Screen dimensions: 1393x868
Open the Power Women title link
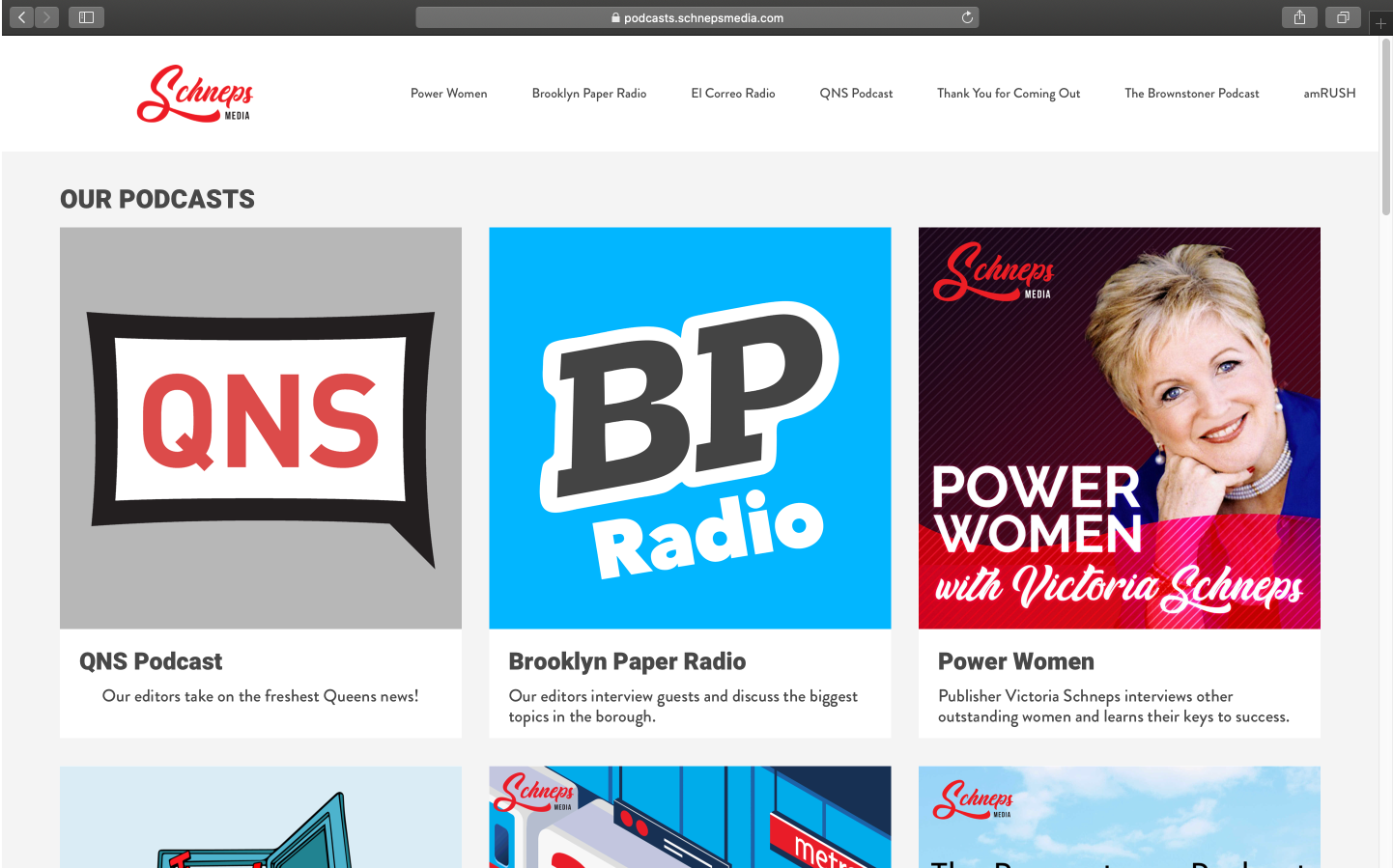coord(1016,661)
